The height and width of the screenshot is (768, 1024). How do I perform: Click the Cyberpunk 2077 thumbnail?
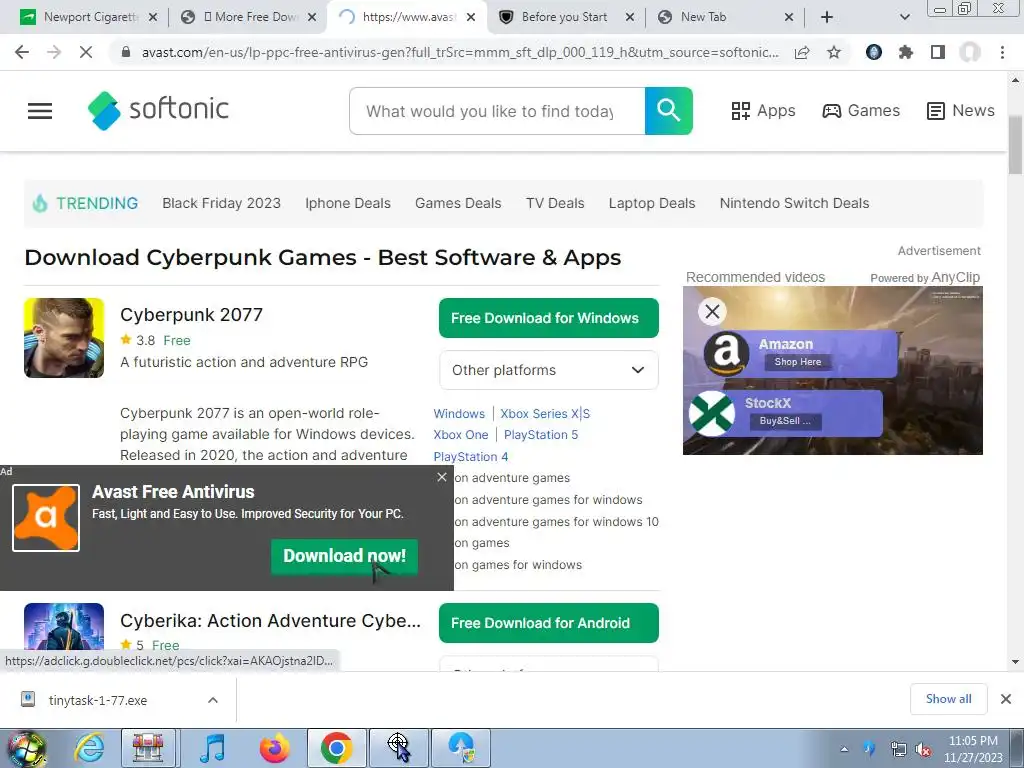point(64,338)
